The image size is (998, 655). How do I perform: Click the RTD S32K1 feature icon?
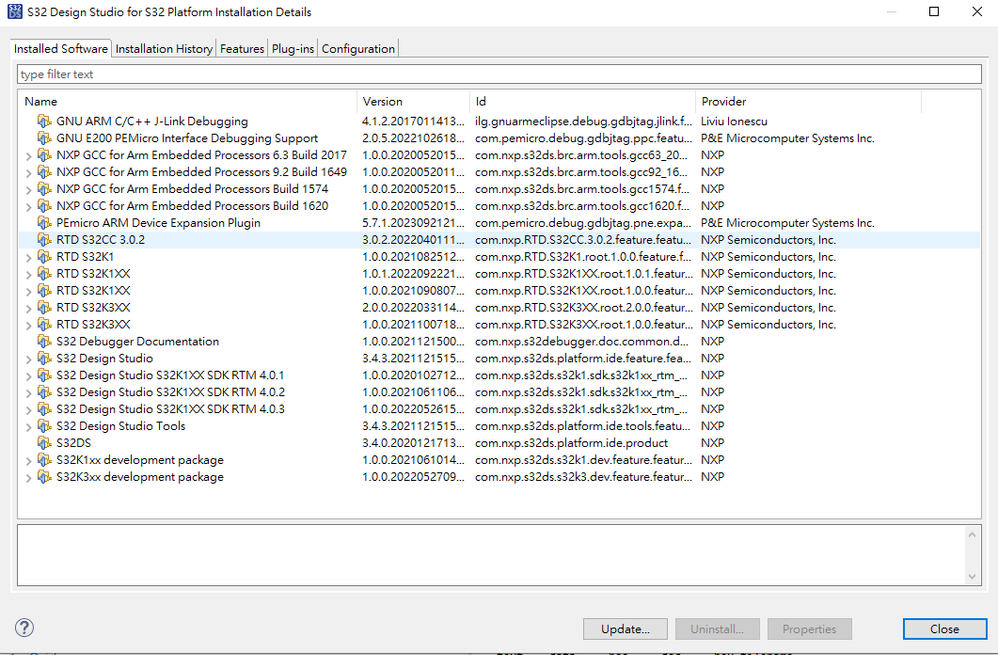[x=44, y=257]
